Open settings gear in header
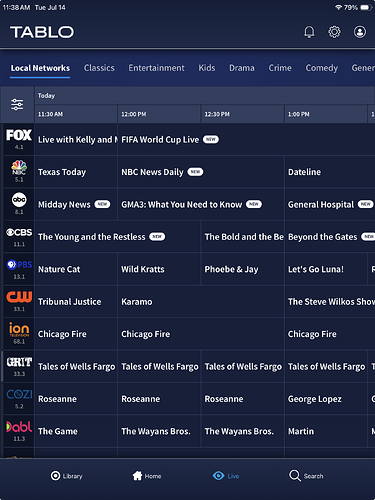Image resolution: width=375 pixels, height=500 pixels. [334, 32]
